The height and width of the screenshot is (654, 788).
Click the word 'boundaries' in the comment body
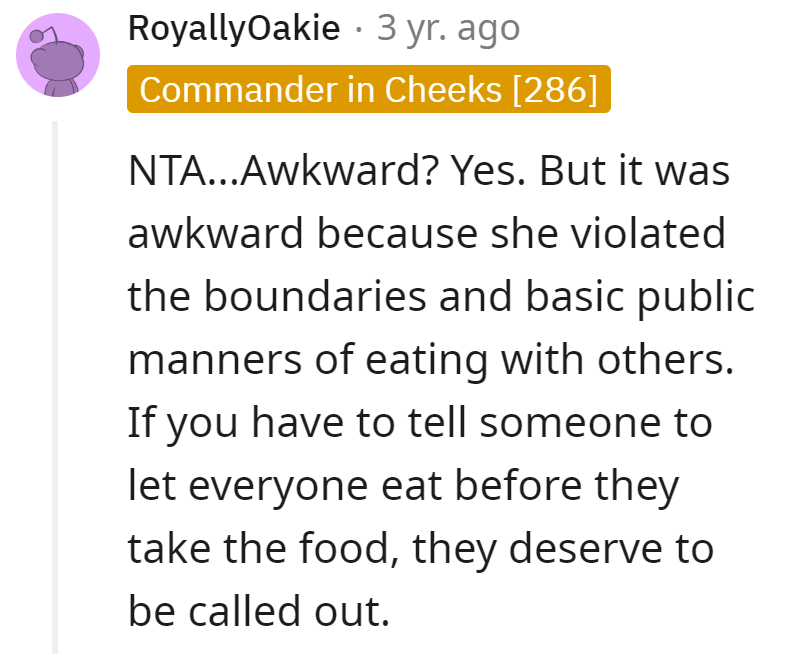315,297
